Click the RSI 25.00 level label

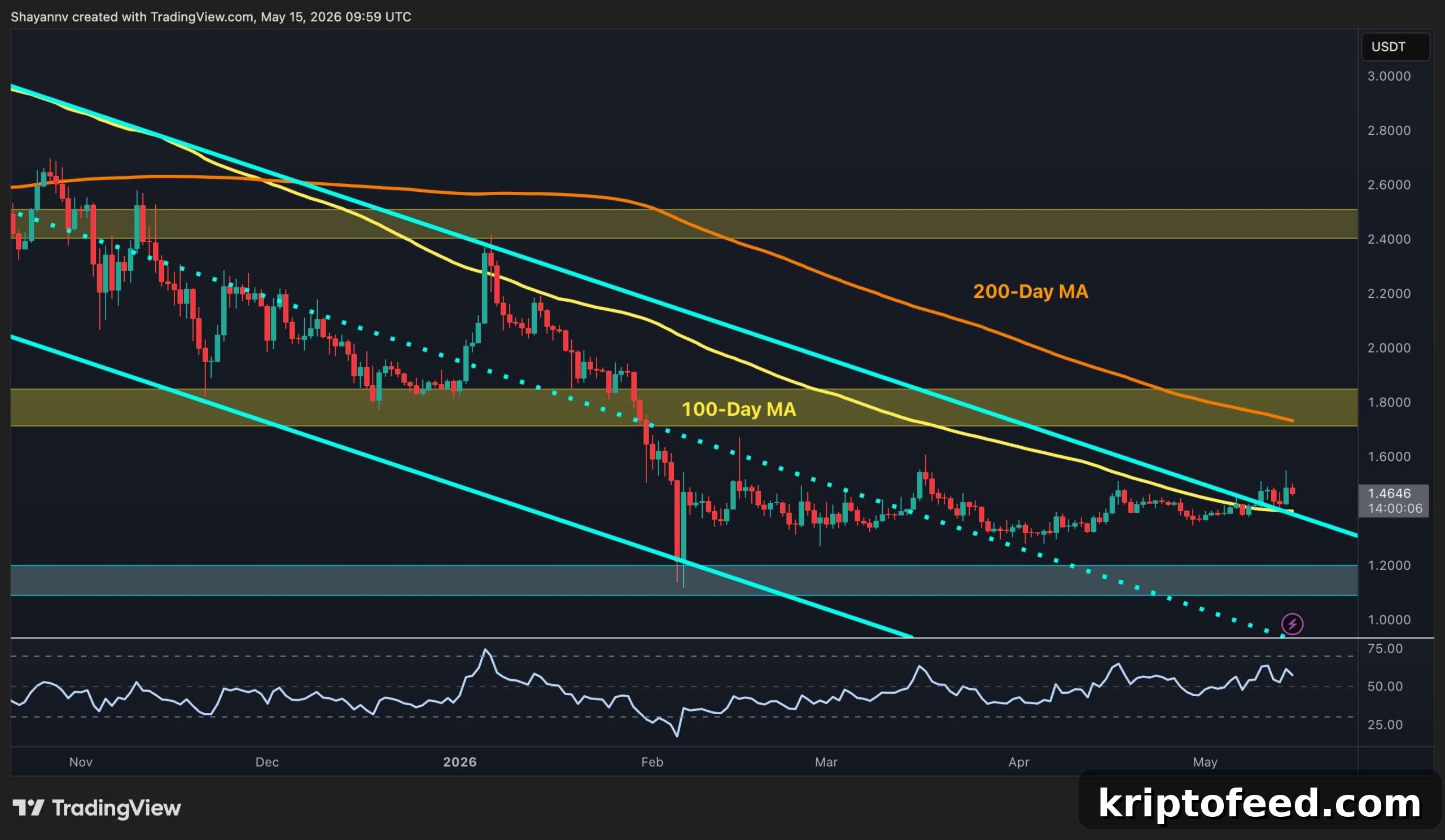coord(1385,724)
